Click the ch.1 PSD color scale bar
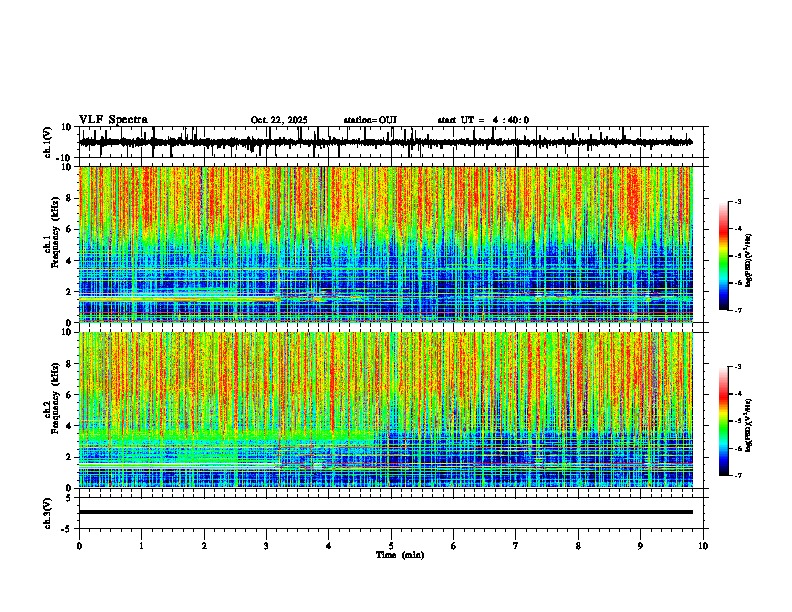 click(723, 256)
